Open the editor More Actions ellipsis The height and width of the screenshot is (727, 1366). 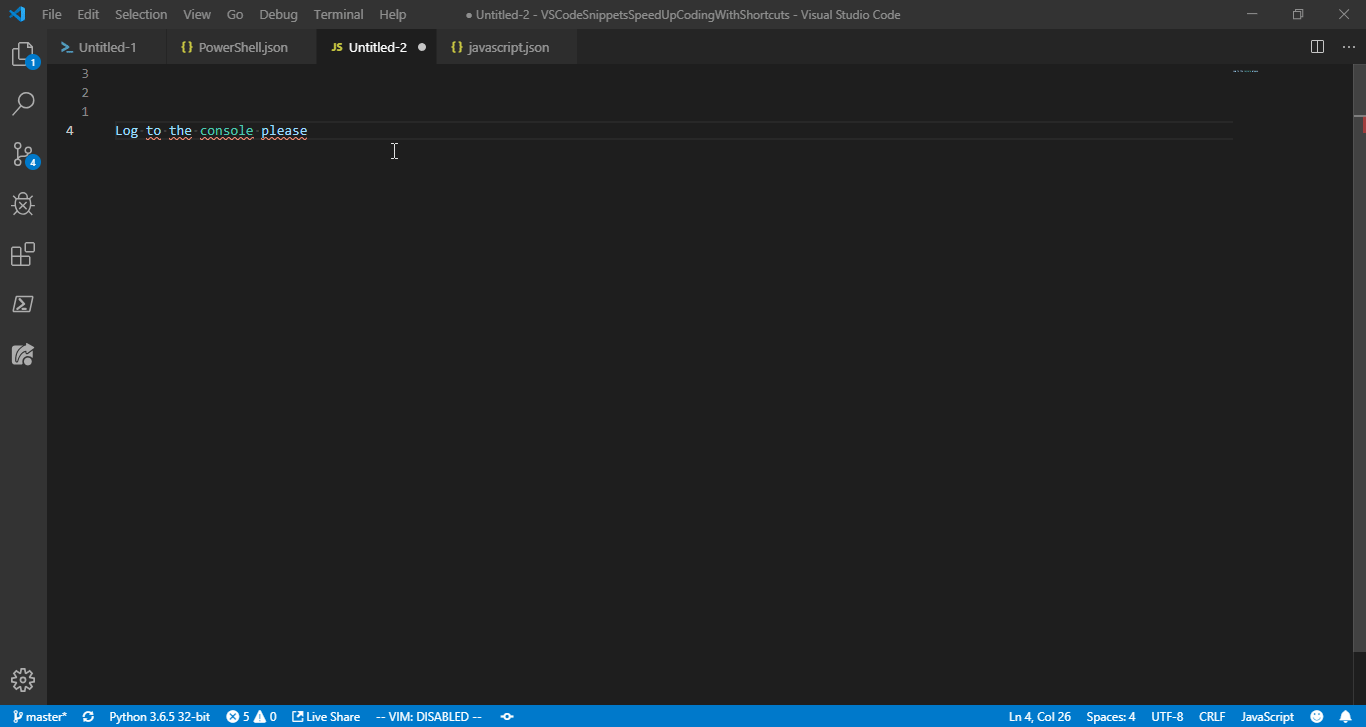1348,47
